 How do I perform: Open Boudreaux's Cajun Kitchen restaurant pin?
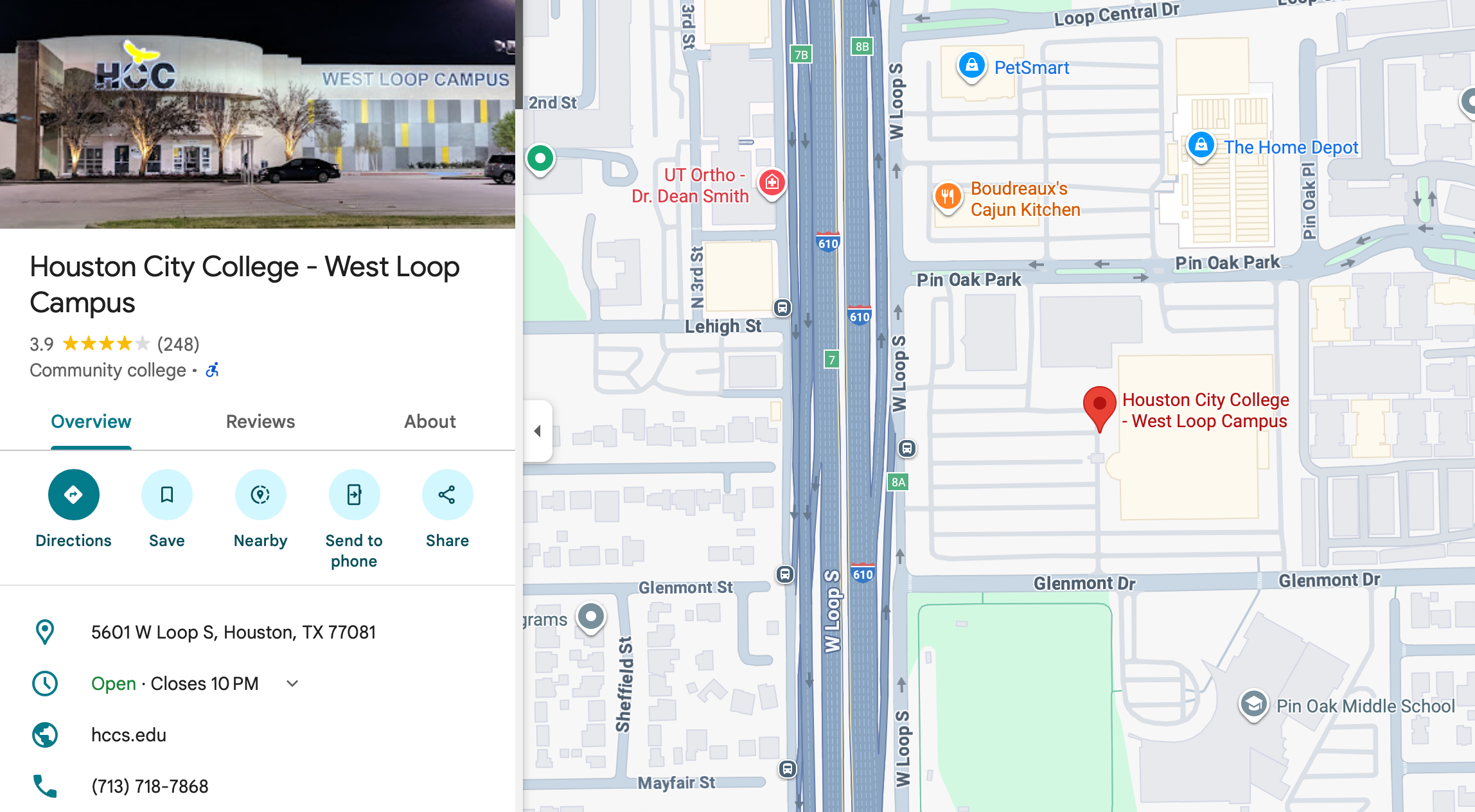point(948,197)
